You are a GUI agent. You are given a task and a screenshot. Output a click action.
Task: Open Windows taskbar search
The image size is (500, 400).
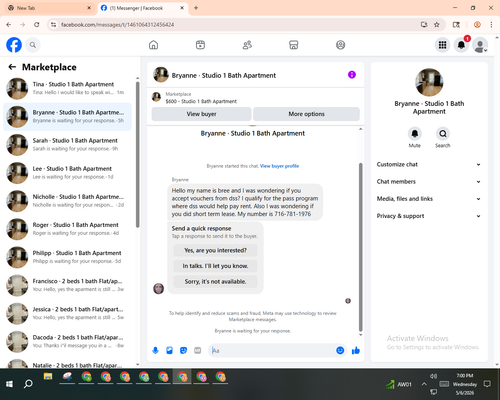pos(28,384)
